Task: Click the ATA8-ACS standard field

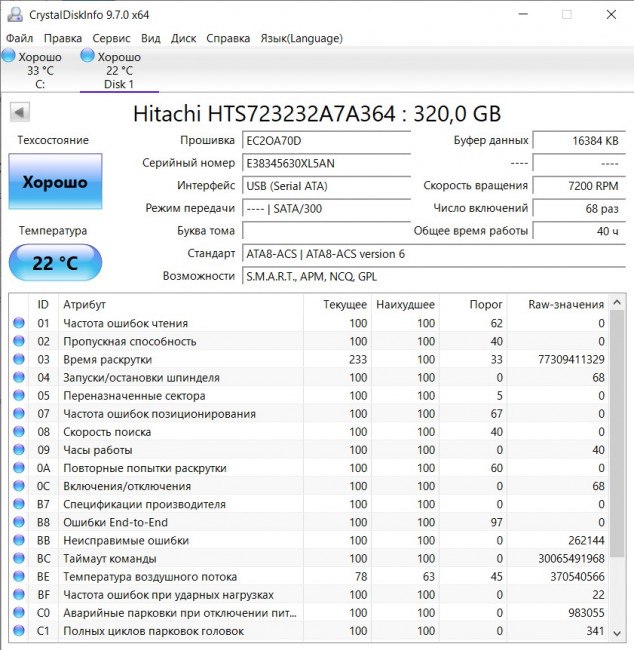Action: point(434,254)
